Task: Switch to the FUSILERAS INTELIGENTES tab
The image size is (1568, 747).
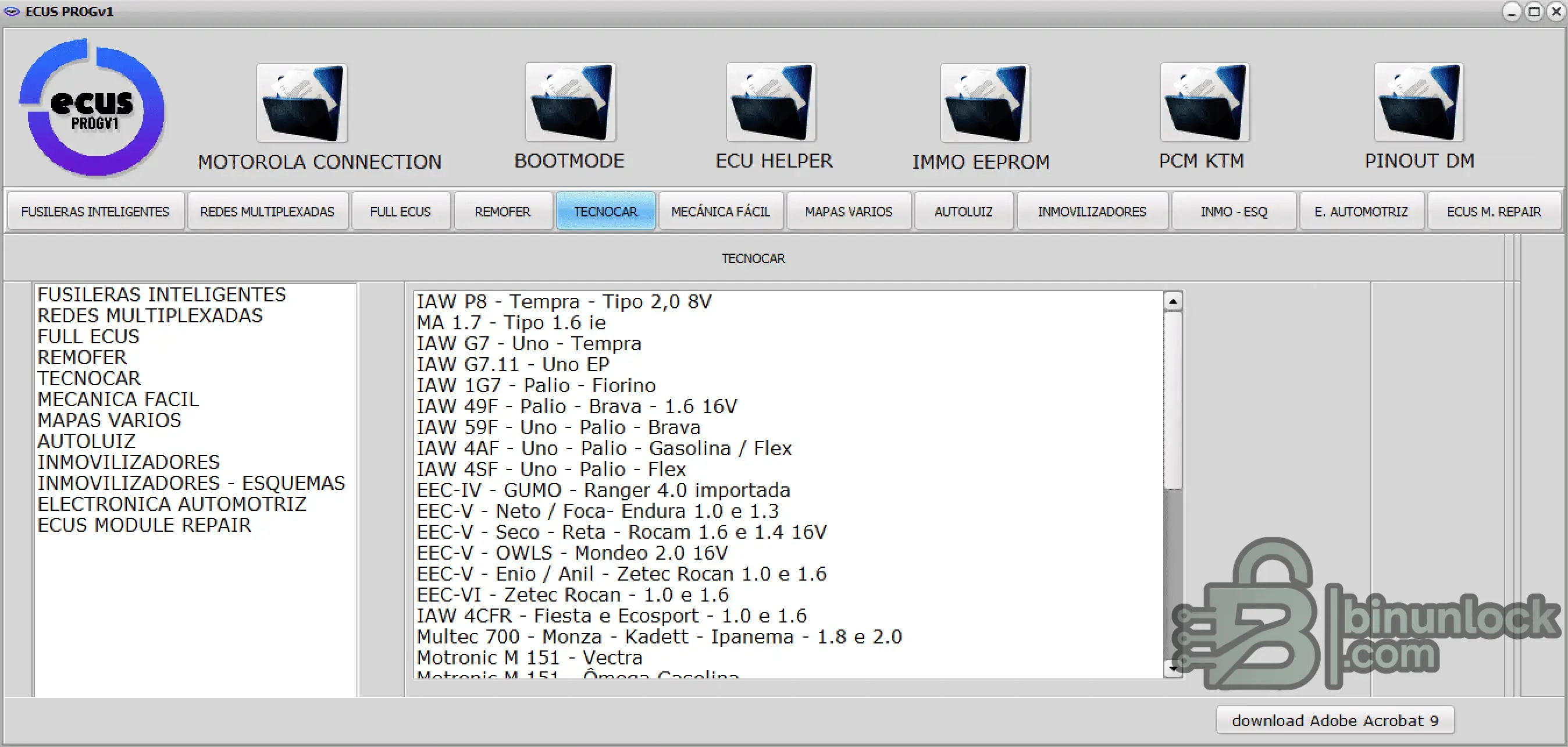Action: click(x=95, y=212)
